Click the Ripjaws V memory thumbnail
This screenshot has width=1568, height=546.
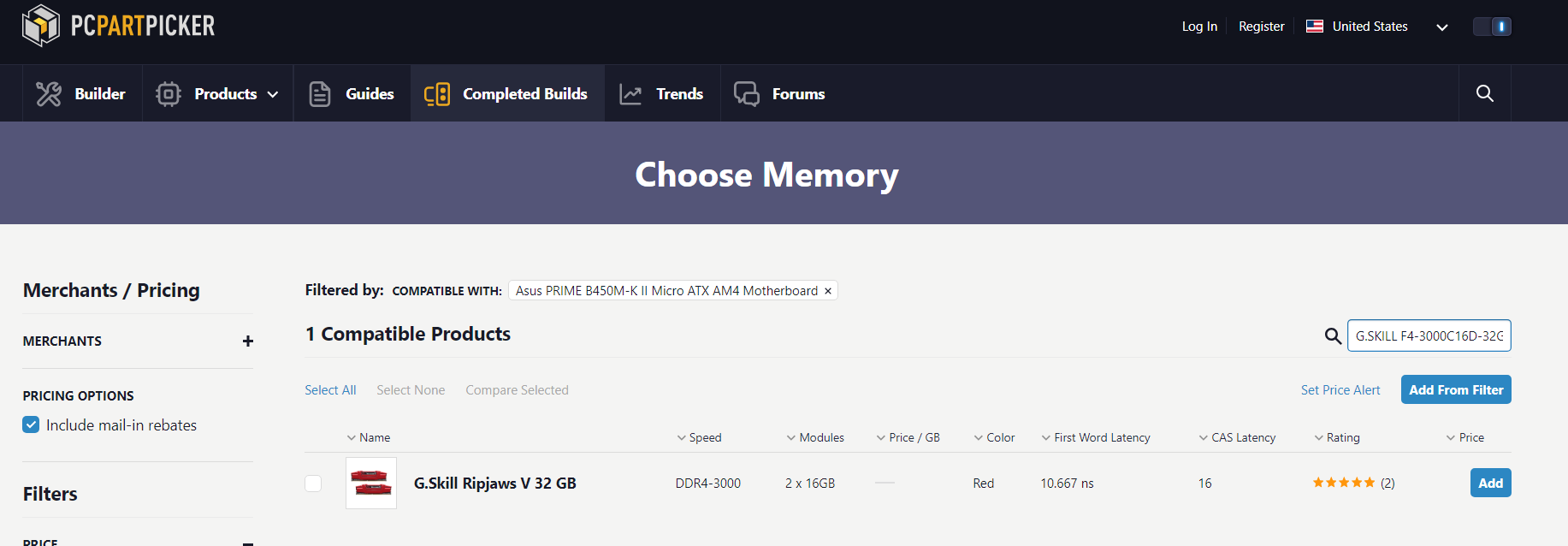(371, 483)
